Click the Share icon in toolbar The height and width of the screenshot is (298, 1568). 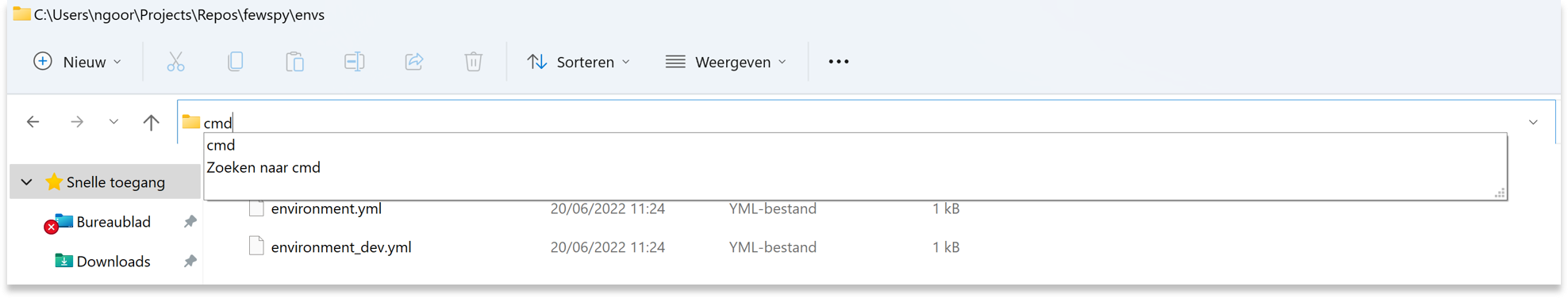click(x=413, y=62)
